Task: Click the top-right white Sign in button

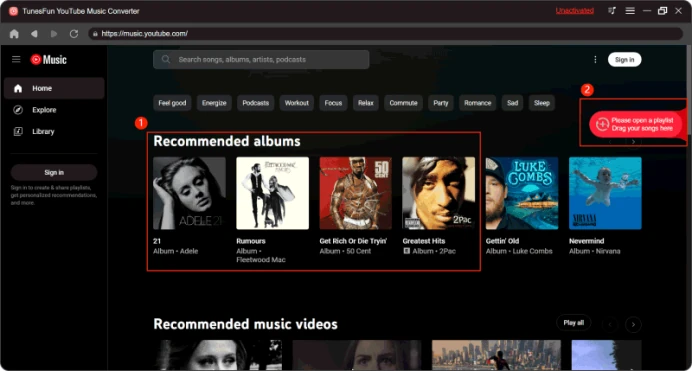Action: point(624,60)
